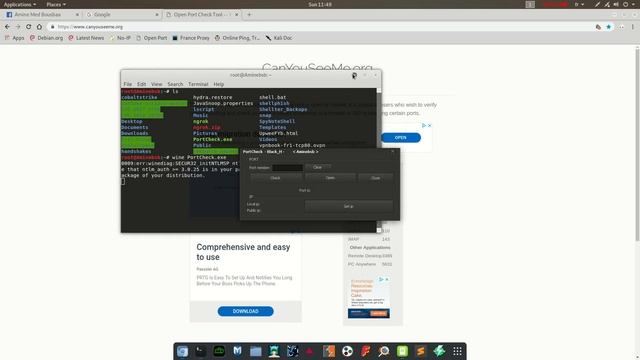Click the red record dot icon in dock
Viewport: 640px width, 360px height.
click(x=310, y=351)
